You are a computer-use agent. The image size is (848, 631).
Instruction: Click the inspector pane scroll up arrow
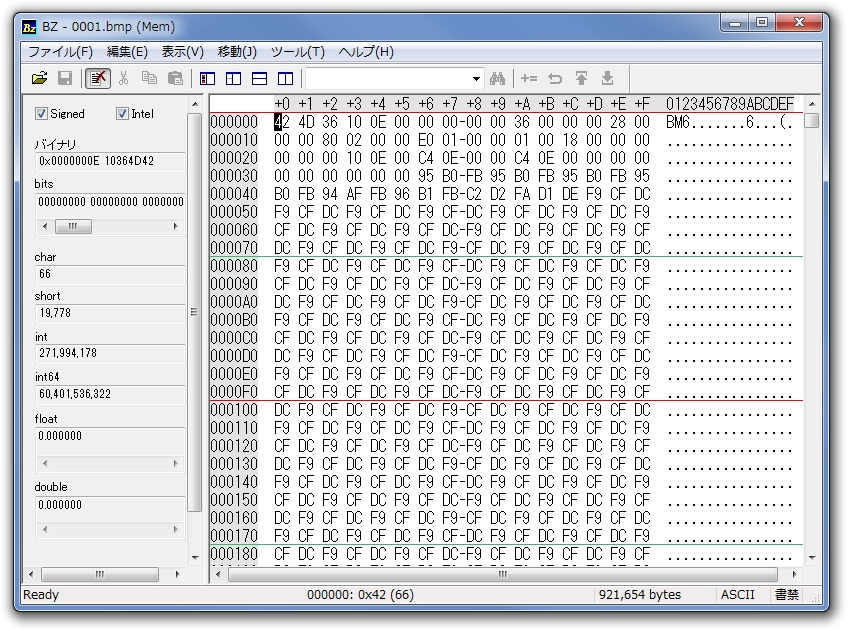pos(195,103)
